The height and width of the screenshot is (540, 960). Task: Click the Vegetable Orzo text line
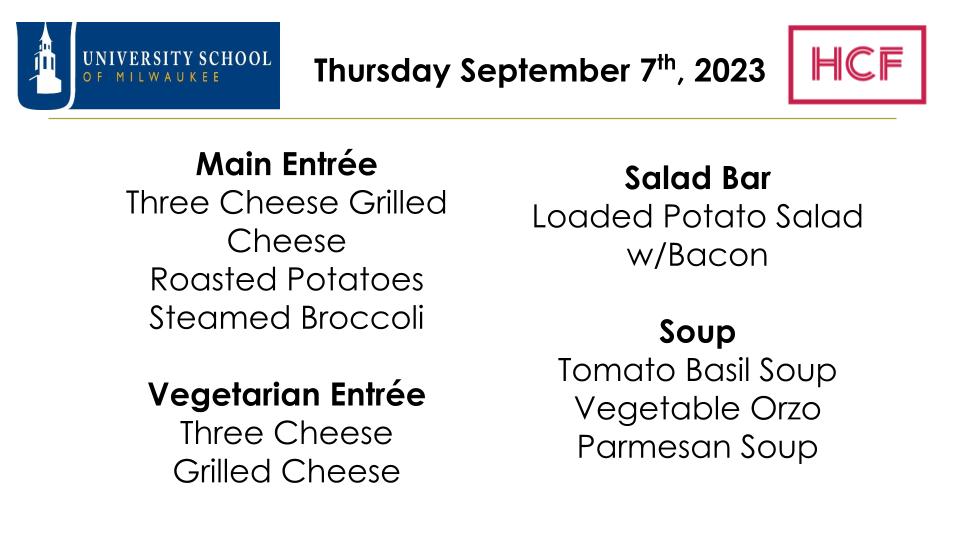[697, 409]
